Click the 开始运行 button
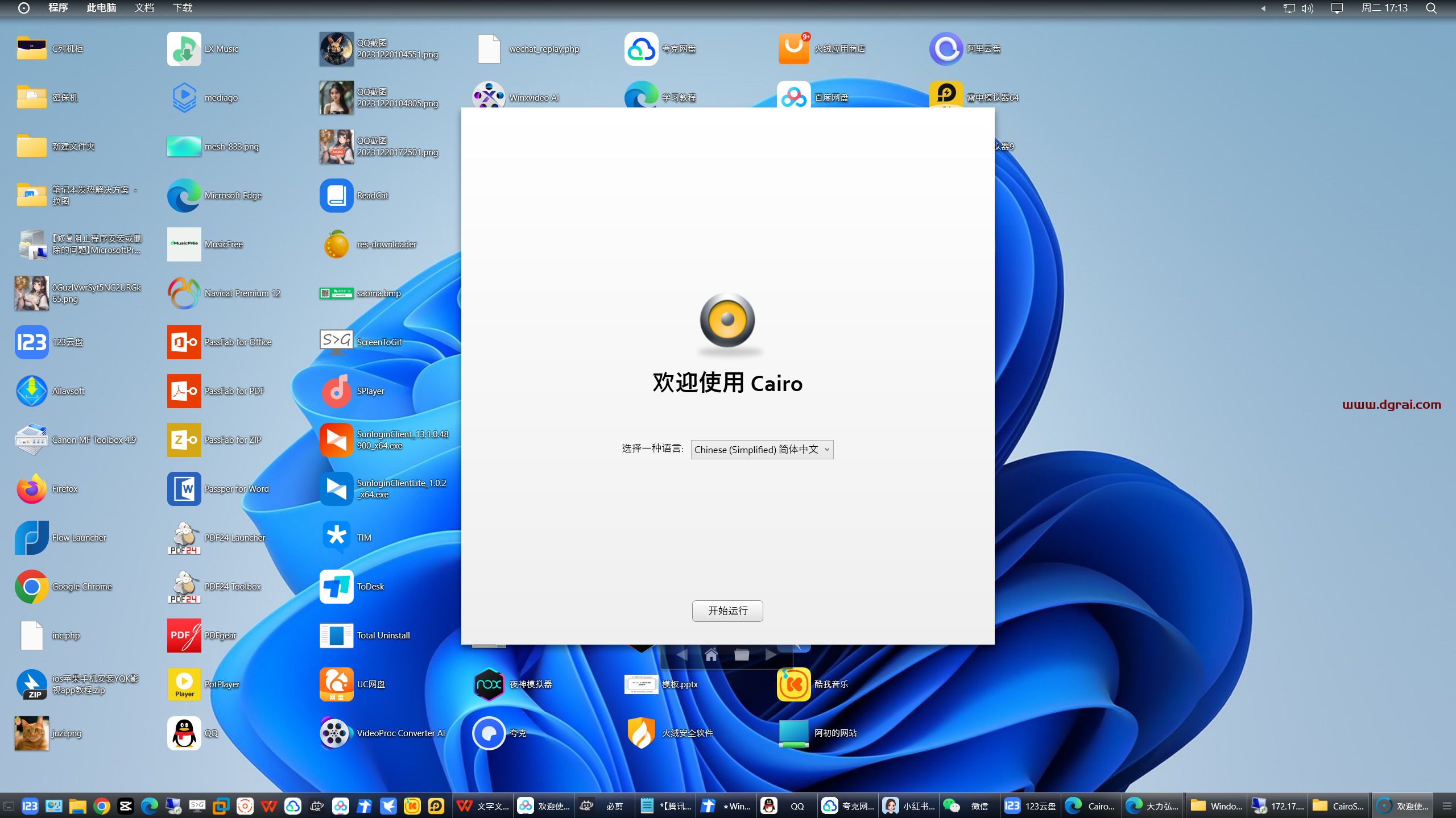Image resolution: width=1456 pixels, height=818 pixels. coord(727,611)
